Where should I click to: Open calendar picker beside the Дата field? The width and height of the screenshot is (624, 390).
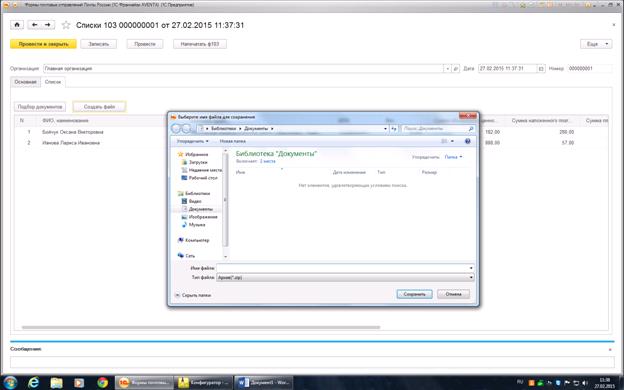pos(541,69)
